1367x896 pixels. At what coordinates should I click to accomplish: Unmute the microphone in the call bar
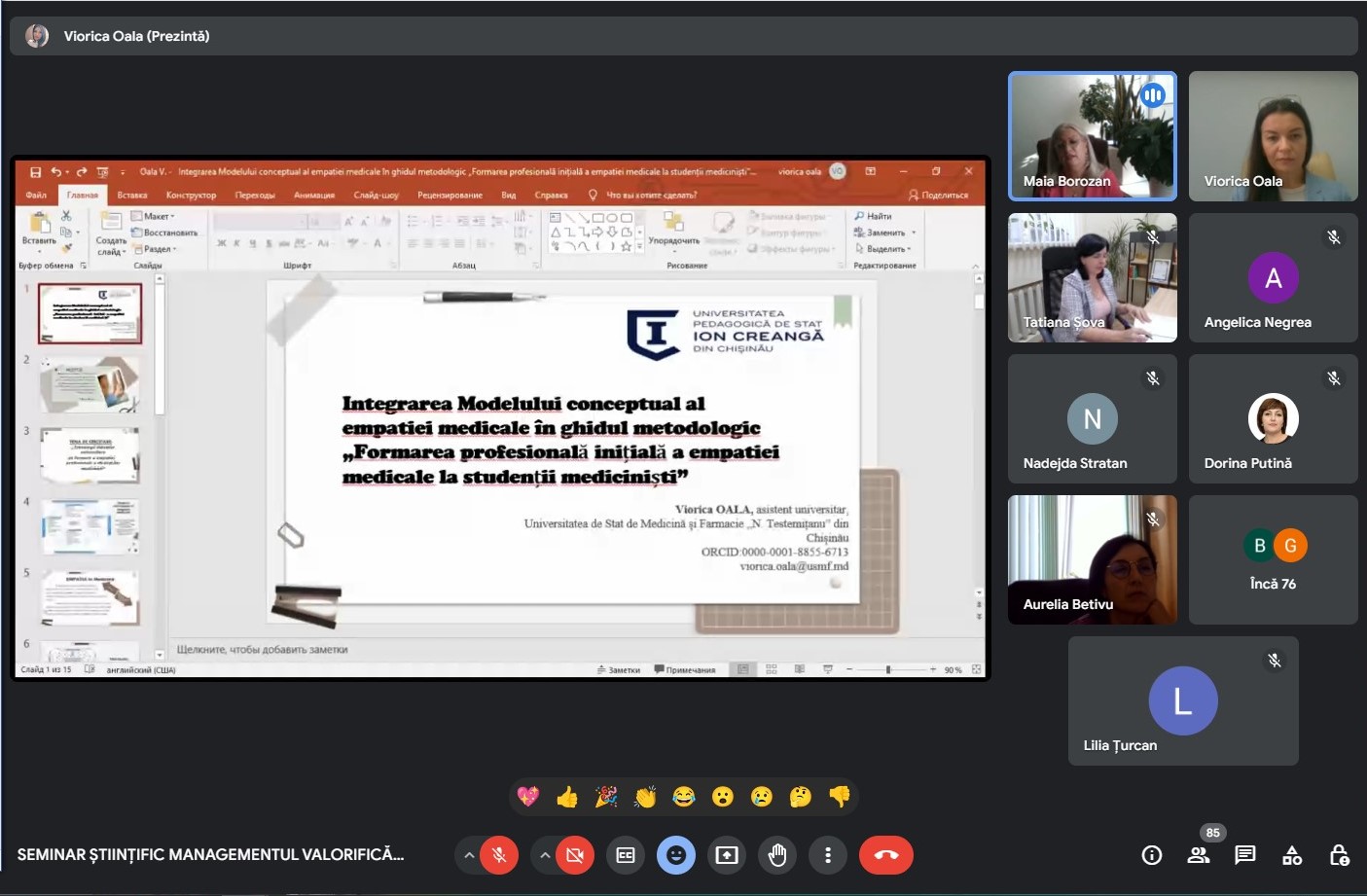pyautogui.click(x=499, y=855)
